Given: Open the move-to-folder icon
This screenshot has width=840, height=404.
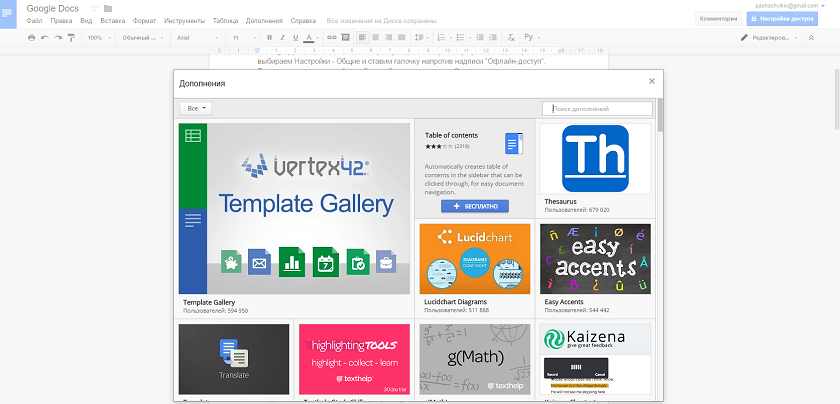Looking at the screenshot, I should tap(108, 9).
